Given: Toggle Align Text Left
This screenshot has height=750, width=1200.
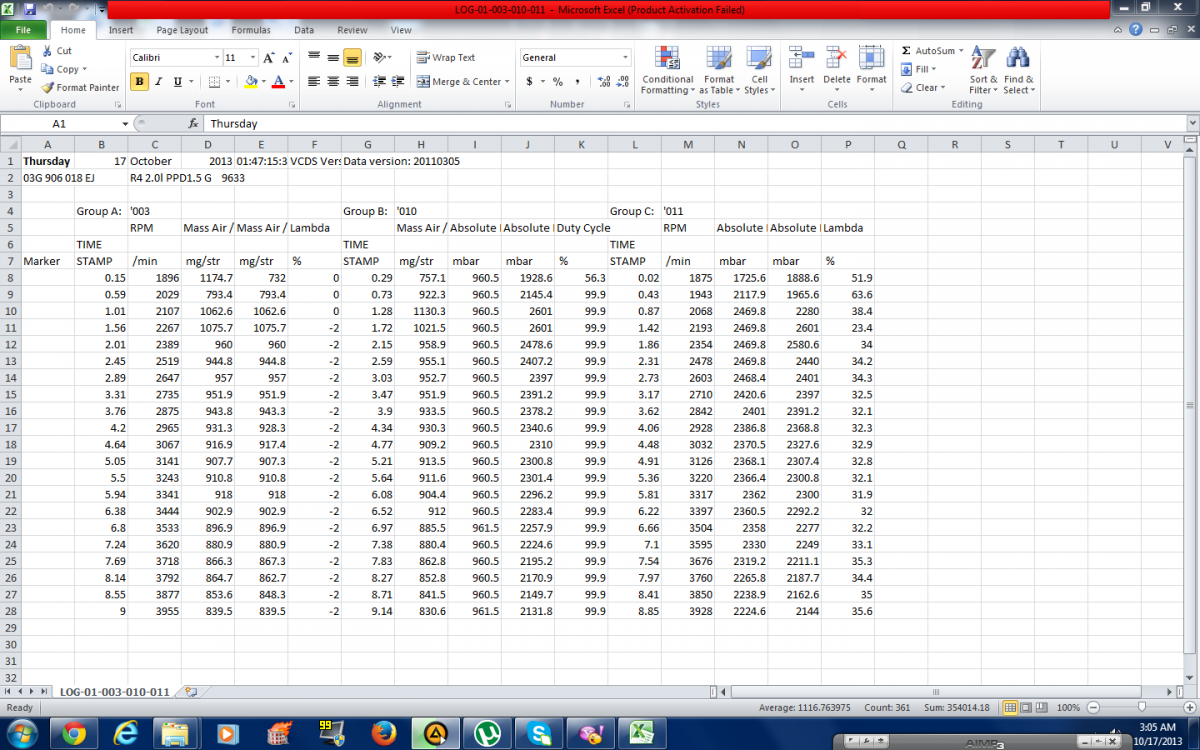Looking at the screenshot, I should click(314, 82).
